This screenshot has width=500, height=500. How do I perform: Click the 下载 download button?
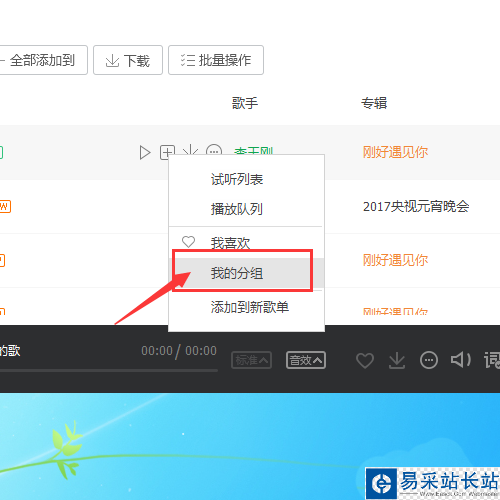click(128, 60)
